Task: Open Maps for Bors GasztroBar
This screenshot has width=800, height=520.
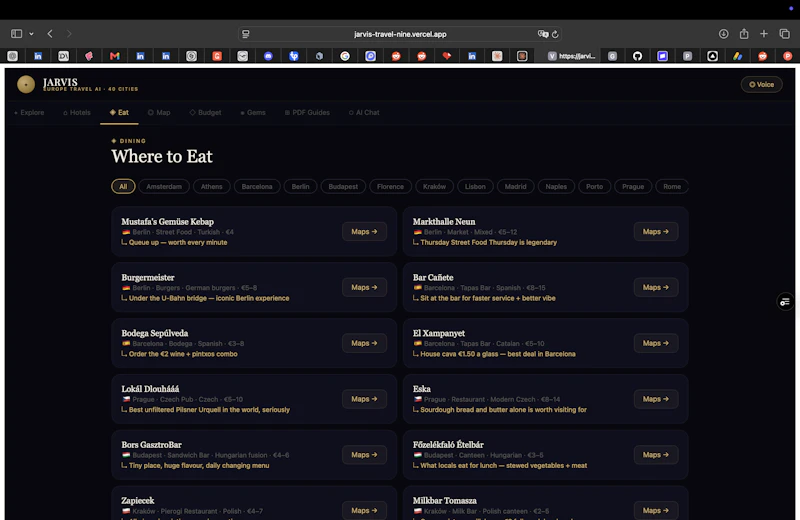Action: click(x=364, y=455)
